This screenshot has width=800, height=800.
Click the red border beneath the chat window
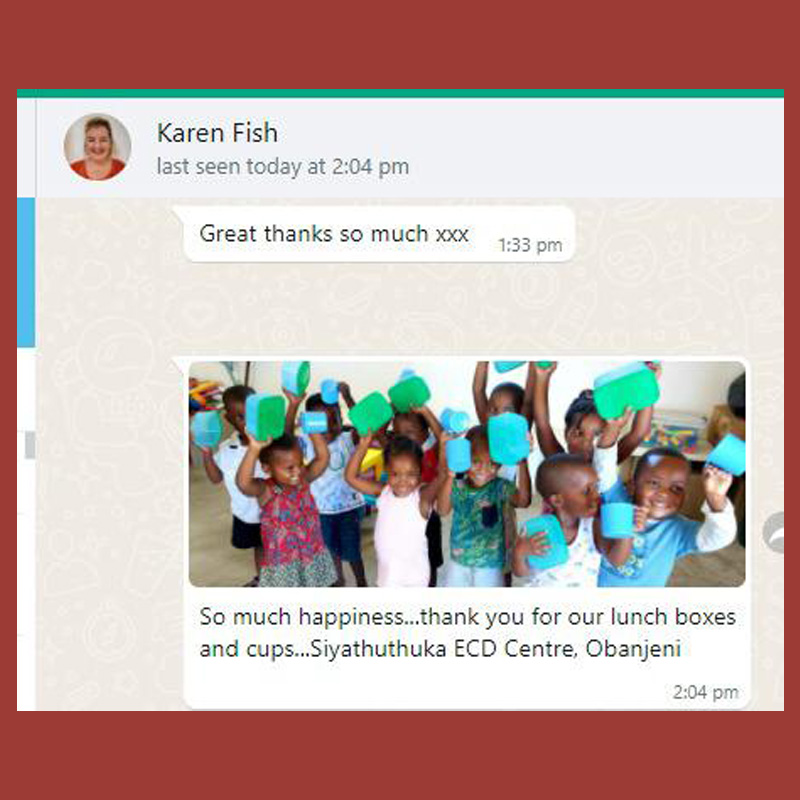click(400, 755)
